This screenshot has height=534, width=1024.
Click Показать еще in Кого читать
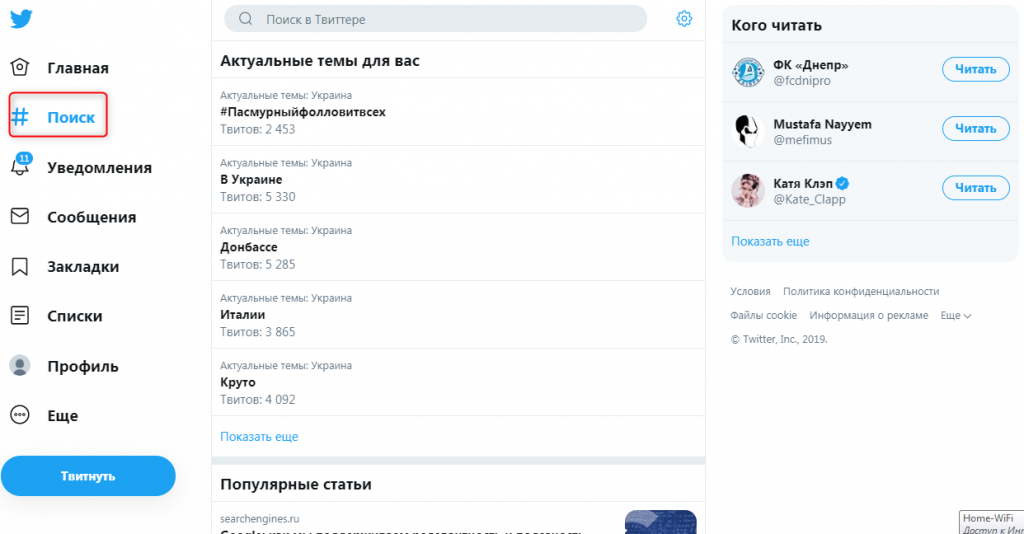coord(770,242)
